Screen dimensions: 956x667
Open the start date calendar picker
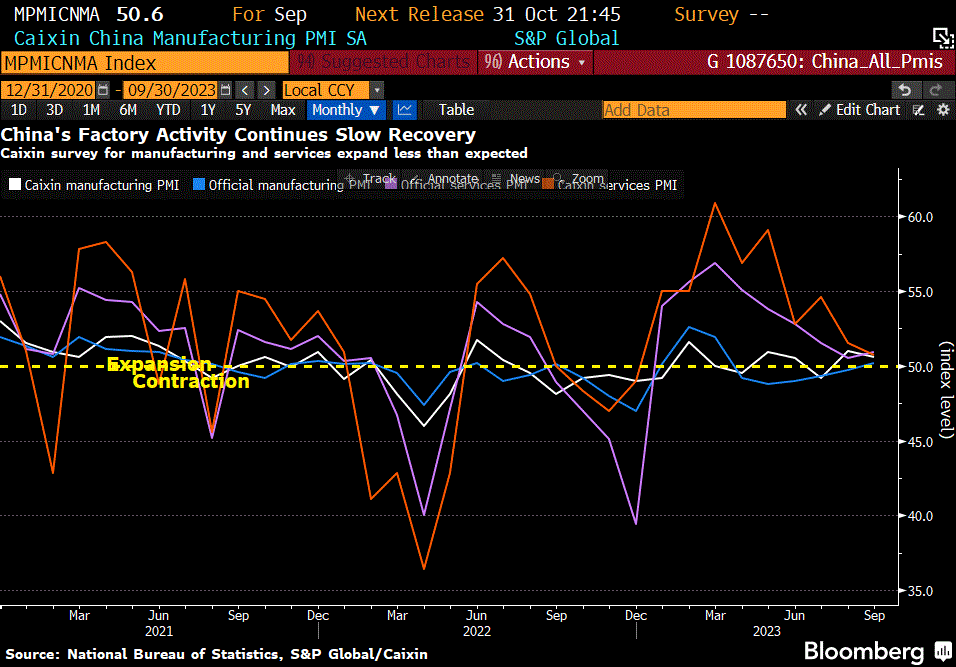pos(103,90)
